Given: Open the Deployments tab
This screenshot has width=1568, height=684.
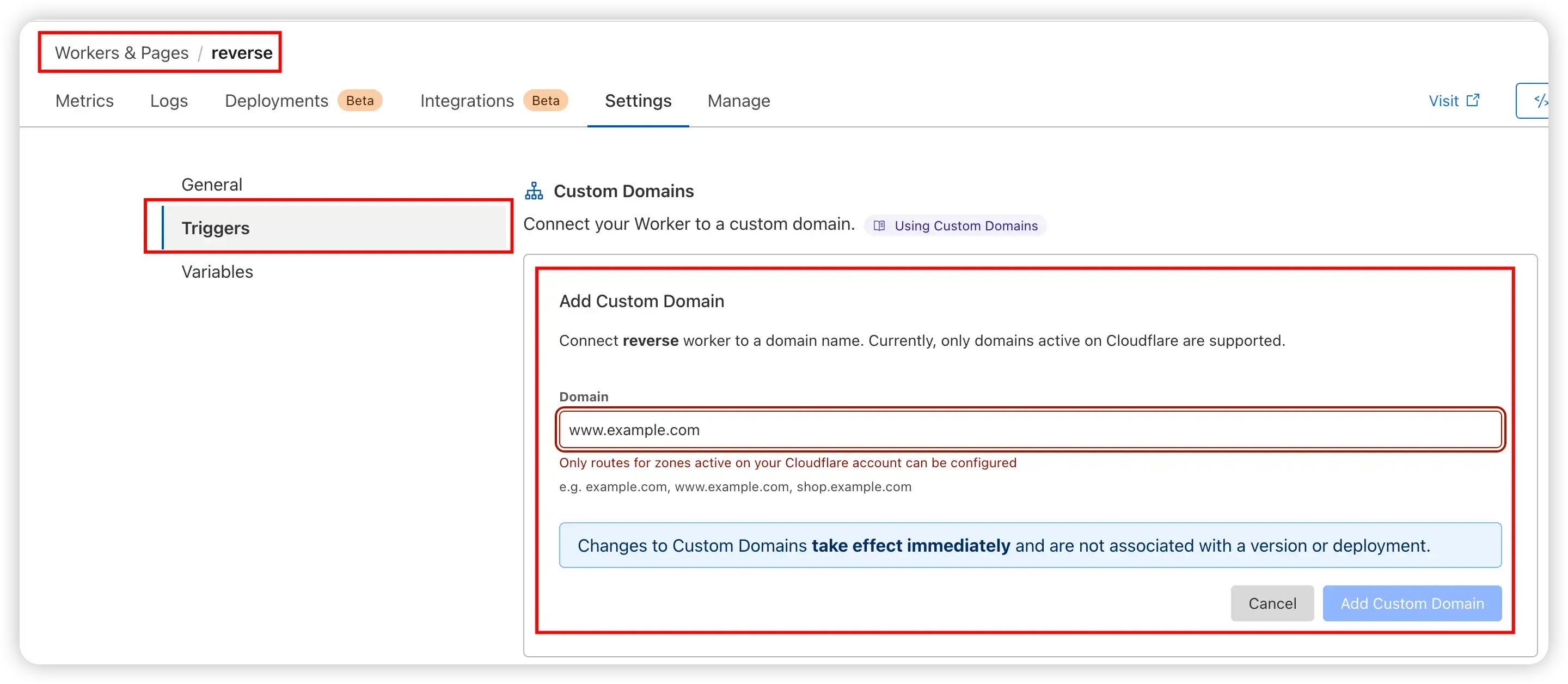Looking at the screenshot, I should point(277,101).
